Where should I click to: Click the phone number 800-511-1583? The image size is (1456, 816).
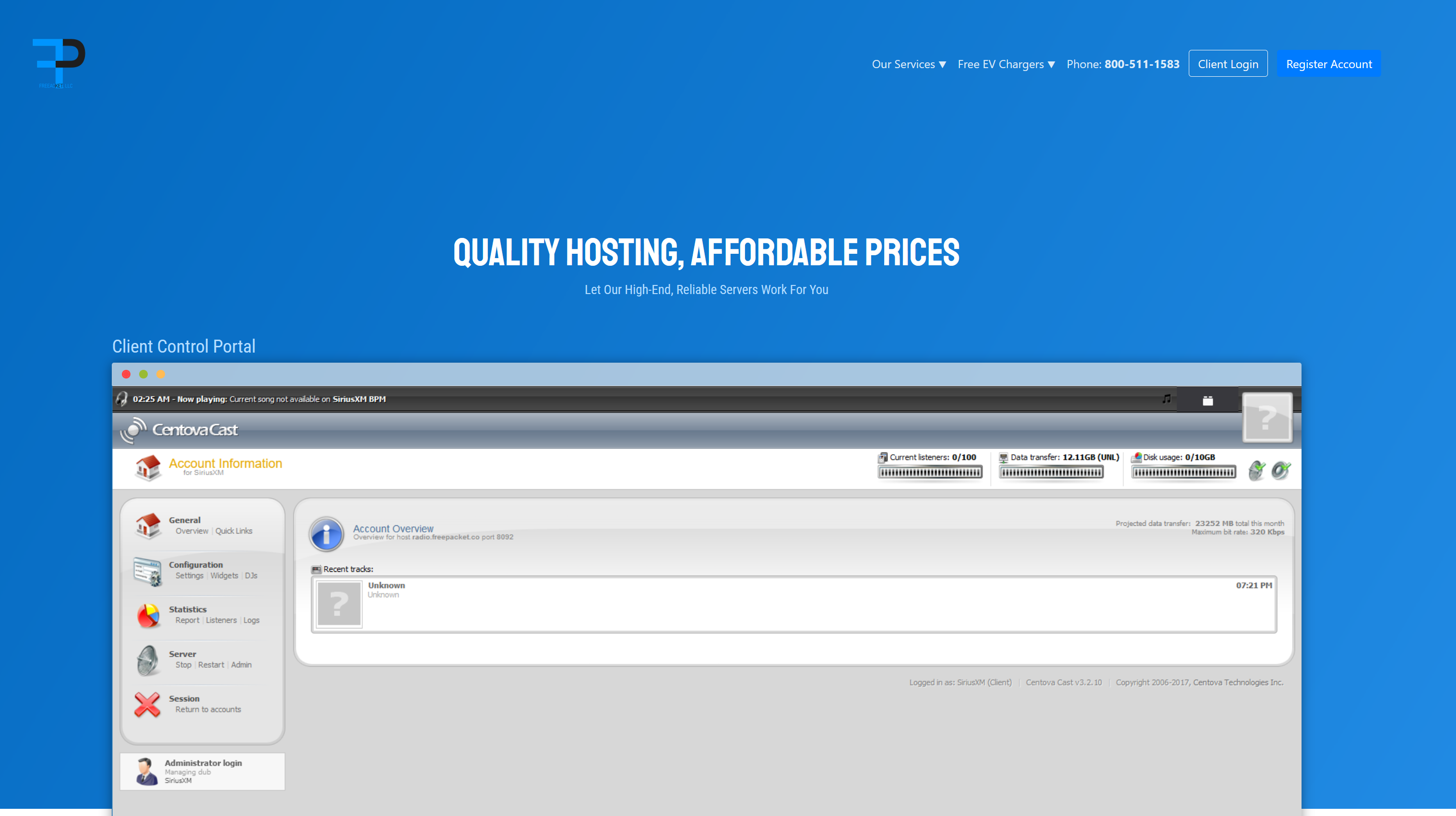[1142, 64]
